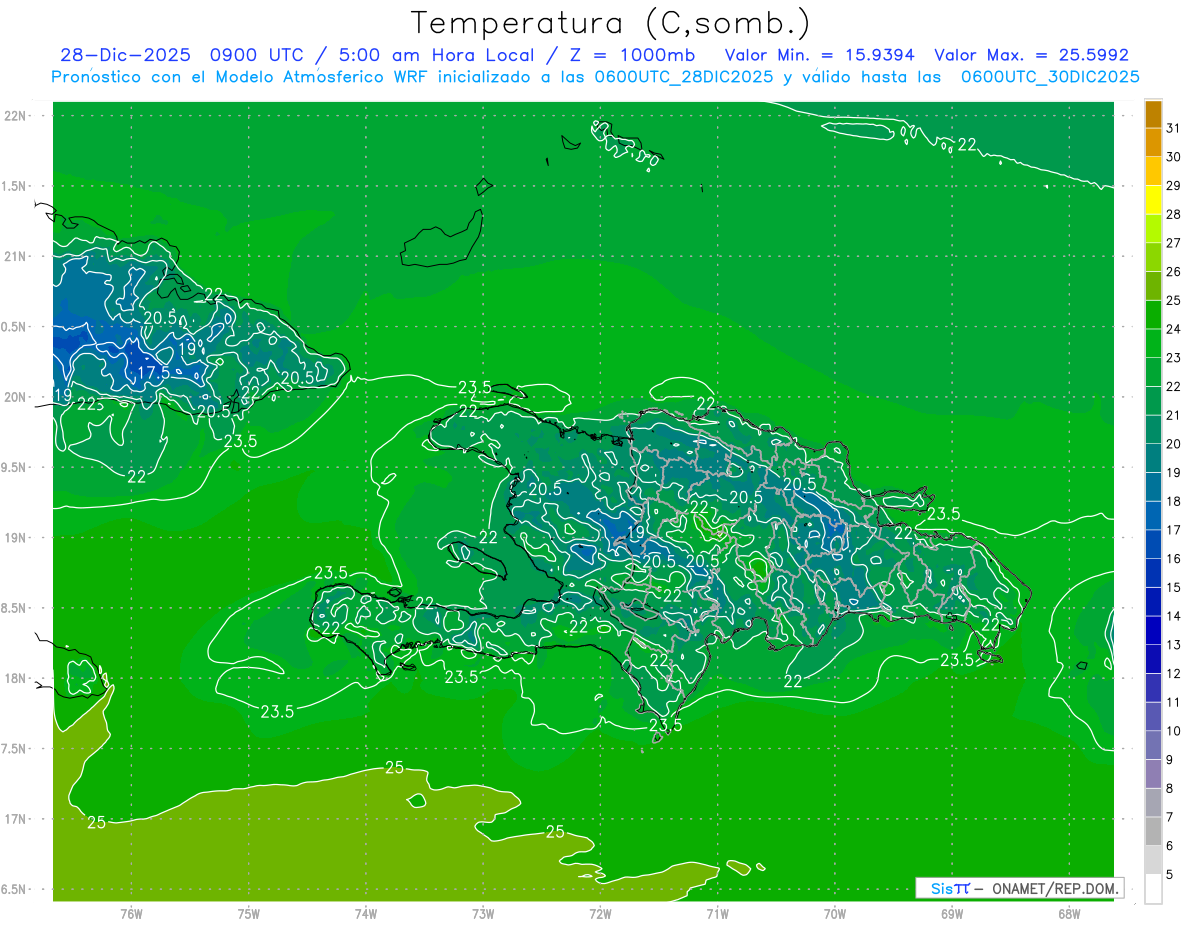
Task: Click the '0.5N' latitude axis label
Action: [15, 327]
